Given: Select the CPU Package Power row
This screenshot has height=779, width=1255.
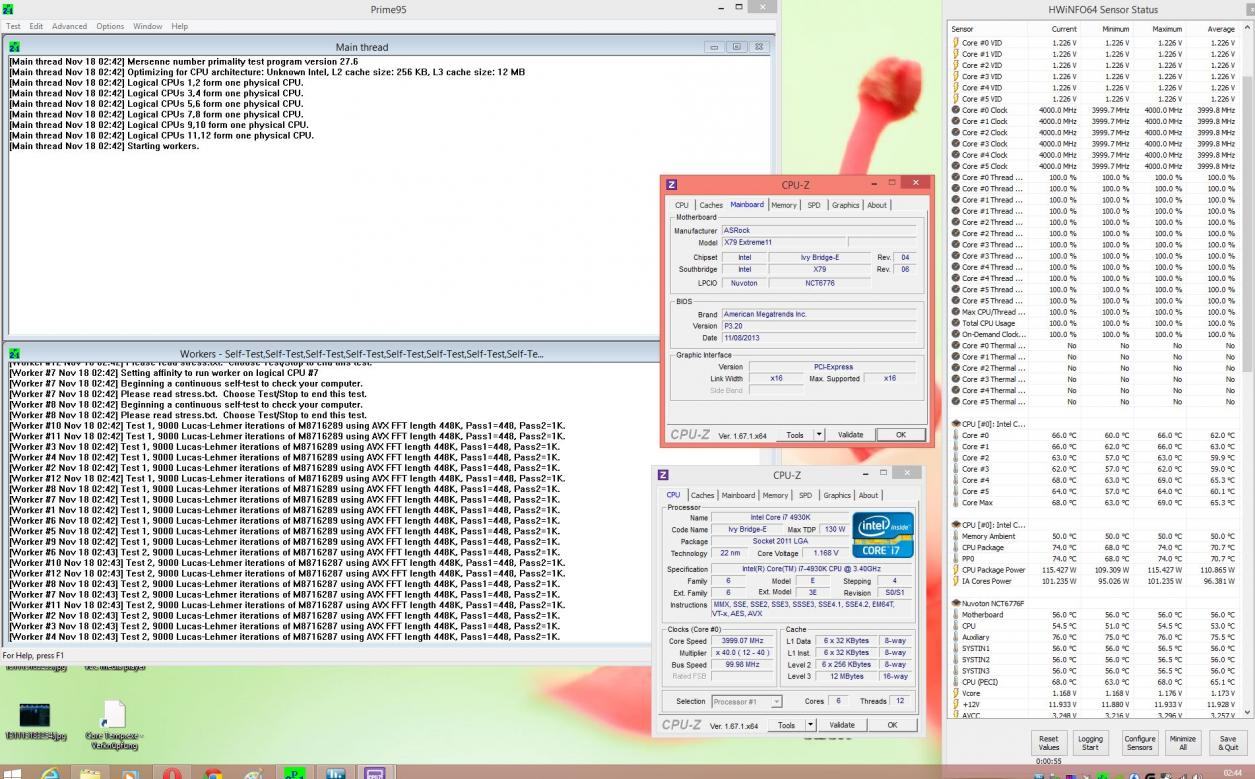Looking at the screenshot, I should tap(1095, 570).
